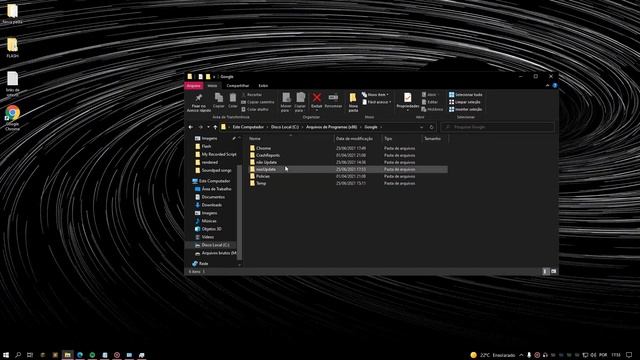This screenshot has height=360, width=640.
Task: Open taskbar search magnifier
Action: coord(18,355)
